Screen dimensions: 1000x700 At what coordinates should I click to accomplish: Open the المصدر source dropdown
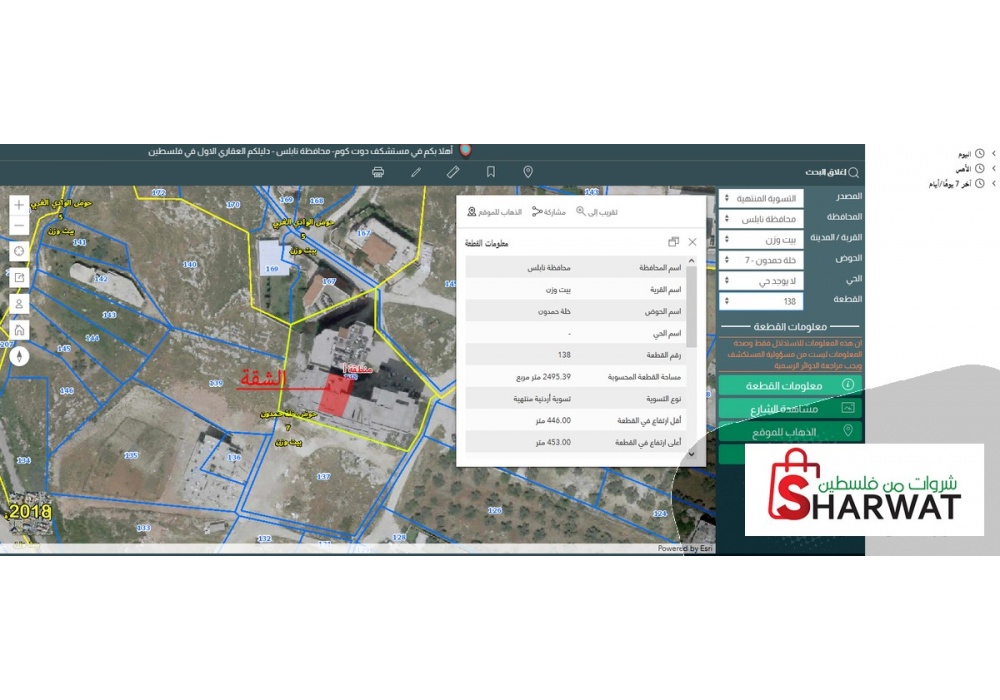click(760, 197)
